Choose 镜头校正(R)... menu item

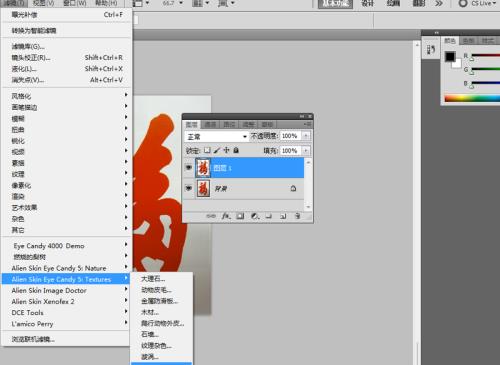(67, 58)
